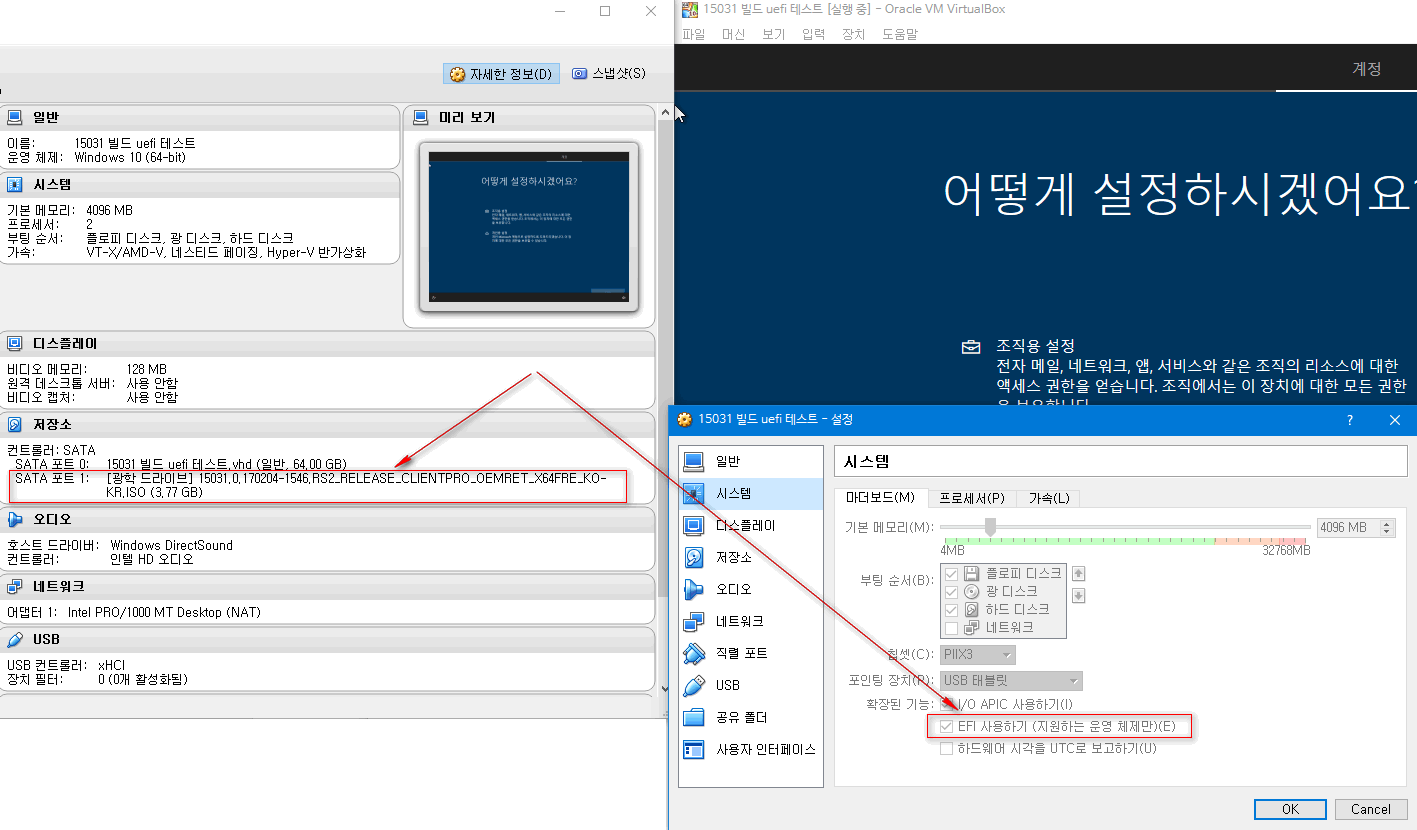Click 자세한 정보(D) button

(501, 74)
